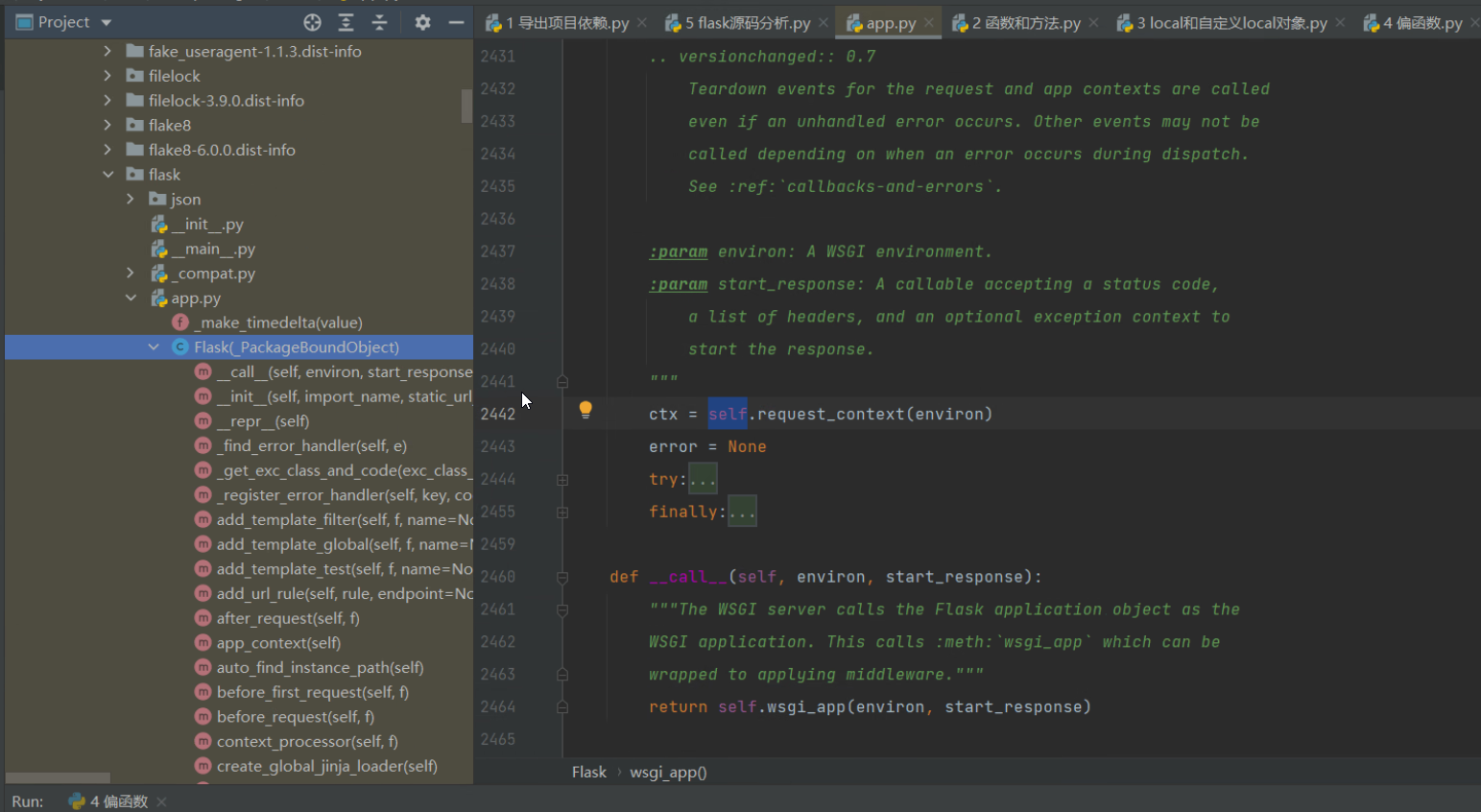Image resolution: width=1481 pixels, height=812 pixels.
Task: Click the locate/select opened file icon
Action: pyautogui.click(x=312, y=22)
